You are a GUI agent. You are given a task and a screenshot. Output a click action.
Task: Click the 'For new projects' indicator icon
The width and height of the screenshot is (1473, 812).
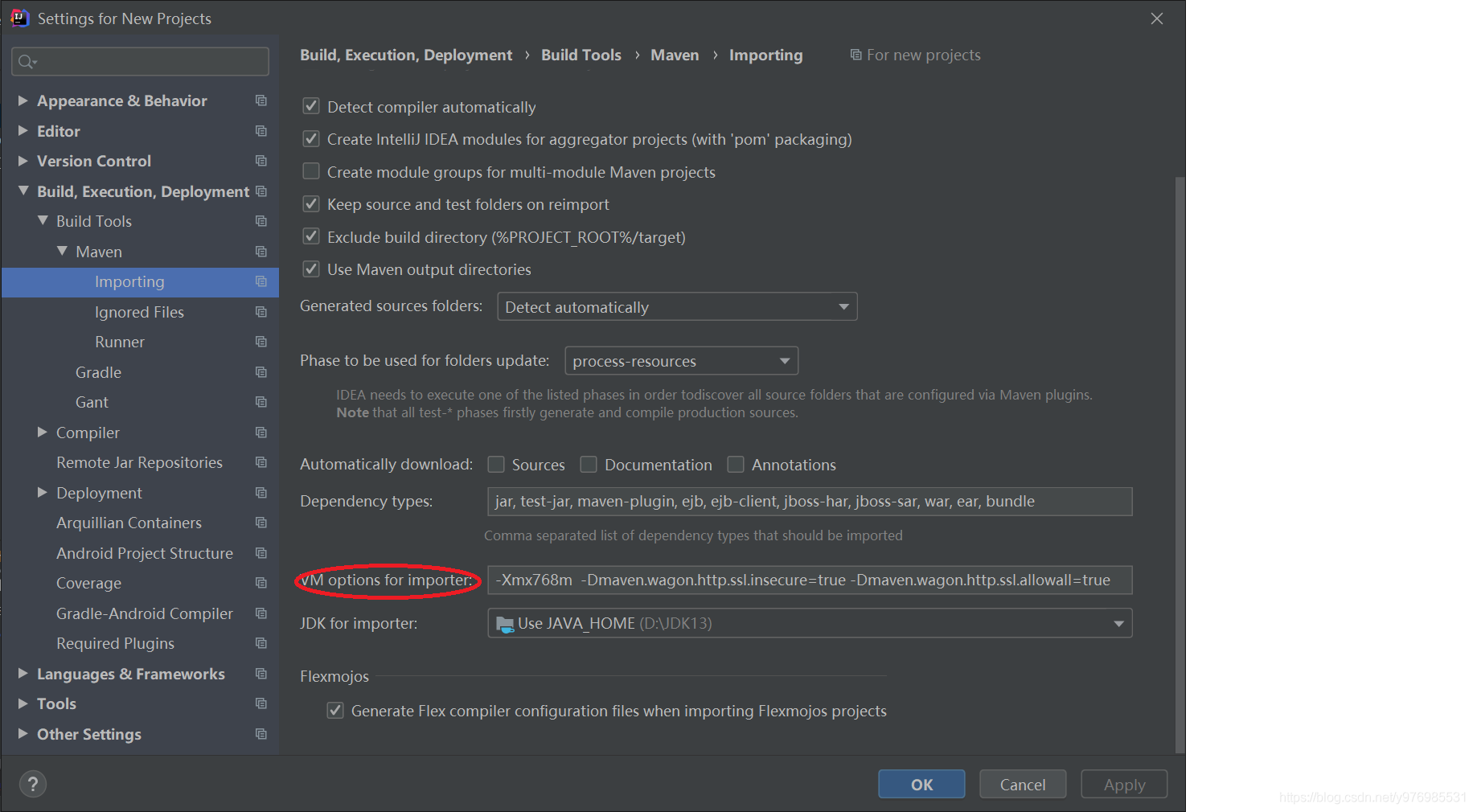point(855,55)
